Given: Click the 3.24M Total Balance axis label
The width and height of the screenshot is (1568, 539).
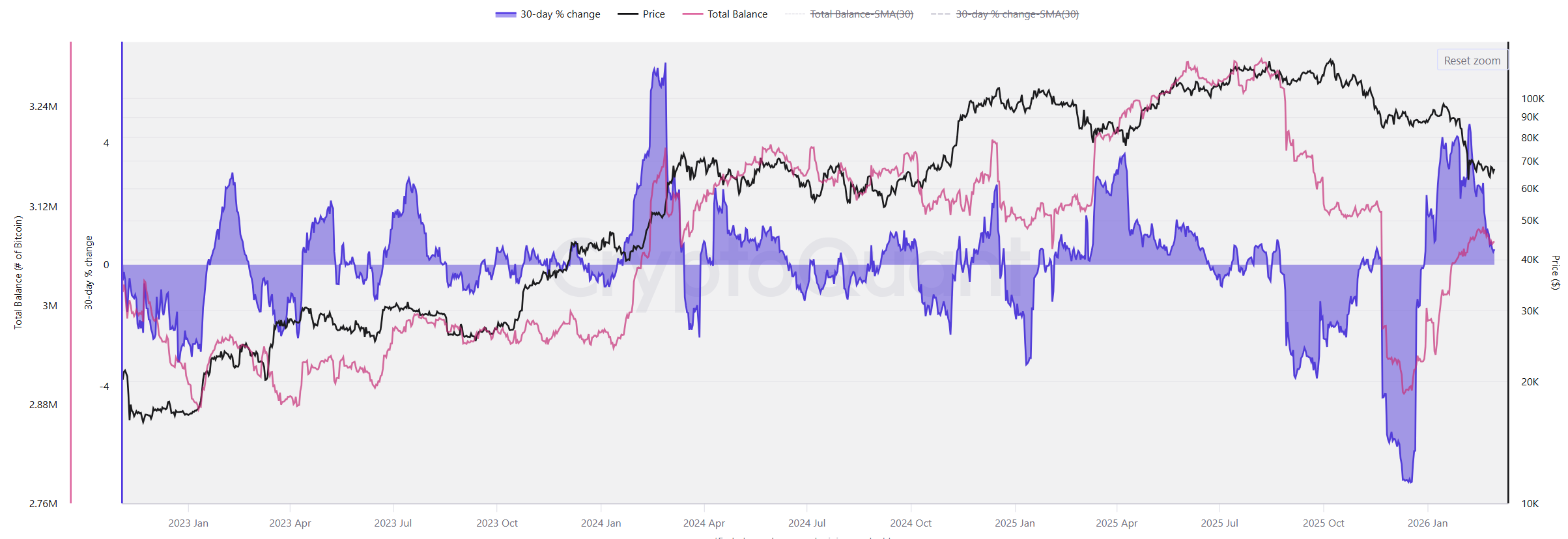Looking at the screenshot, I should pos(43,107).
